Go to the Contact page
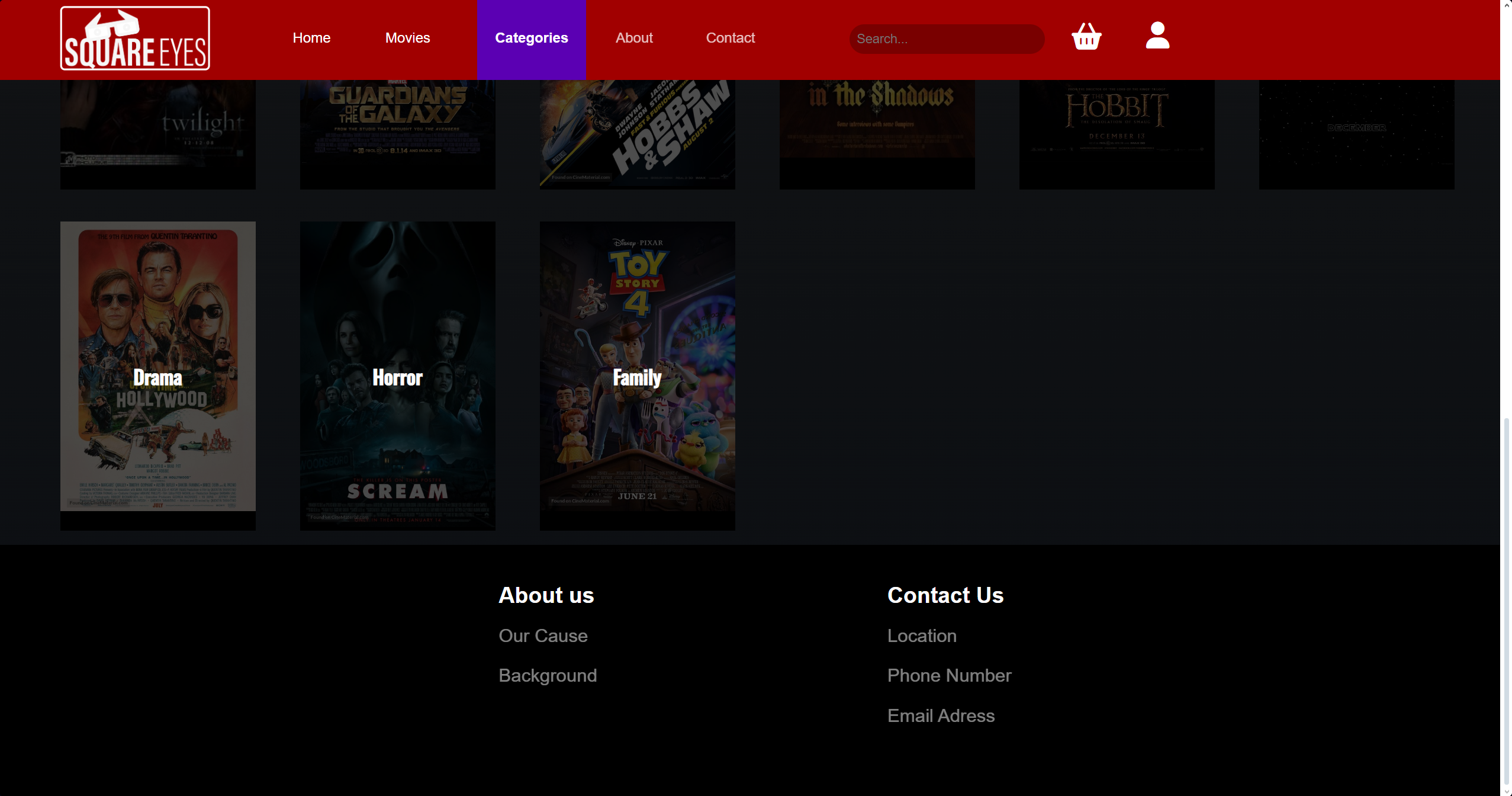This screenshot has height=796, width=1512. pos(730,38)
